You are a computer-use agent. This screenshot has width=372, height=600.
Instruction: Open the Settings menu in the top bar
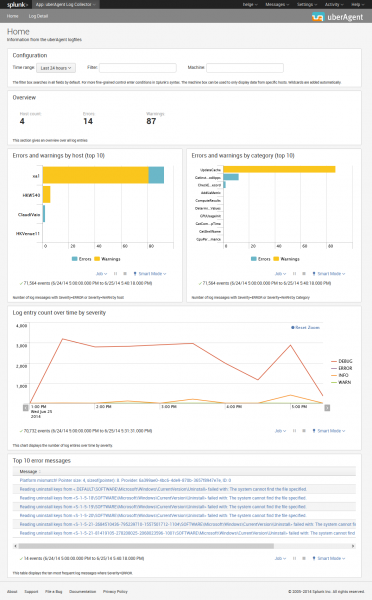pos(307,5)
